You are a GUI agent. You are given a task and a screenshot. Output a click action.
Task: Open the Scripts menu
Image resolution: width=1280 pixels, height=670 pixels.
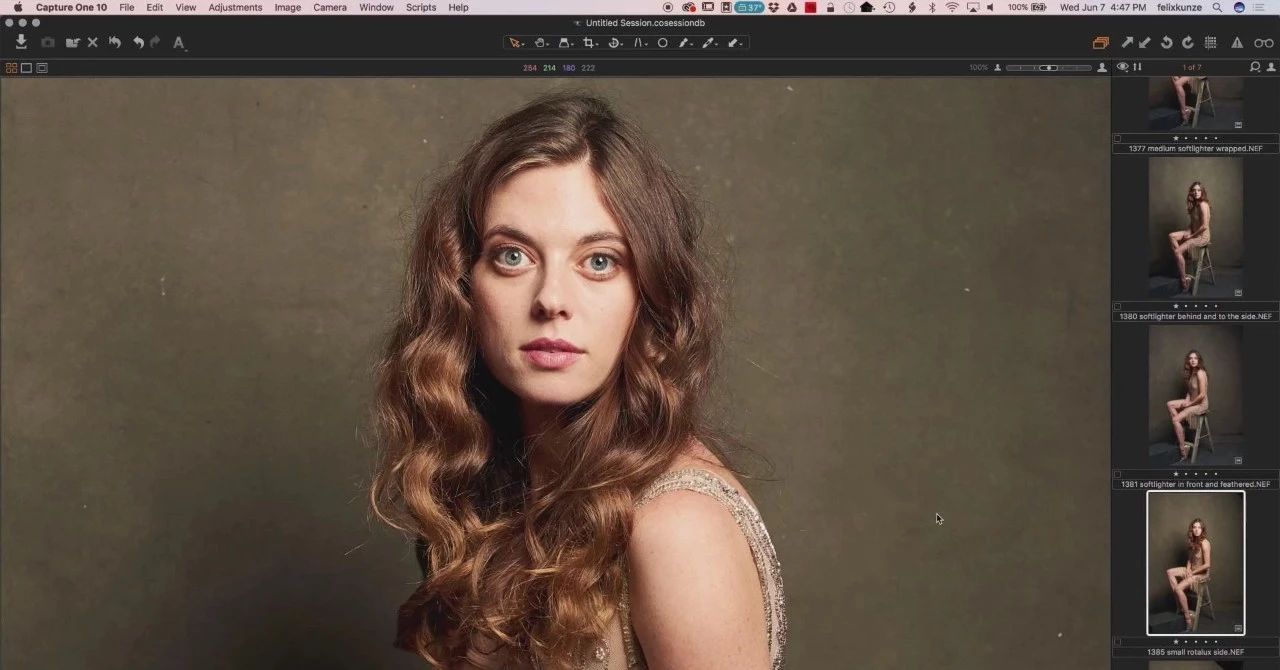(x=421, y=7)
